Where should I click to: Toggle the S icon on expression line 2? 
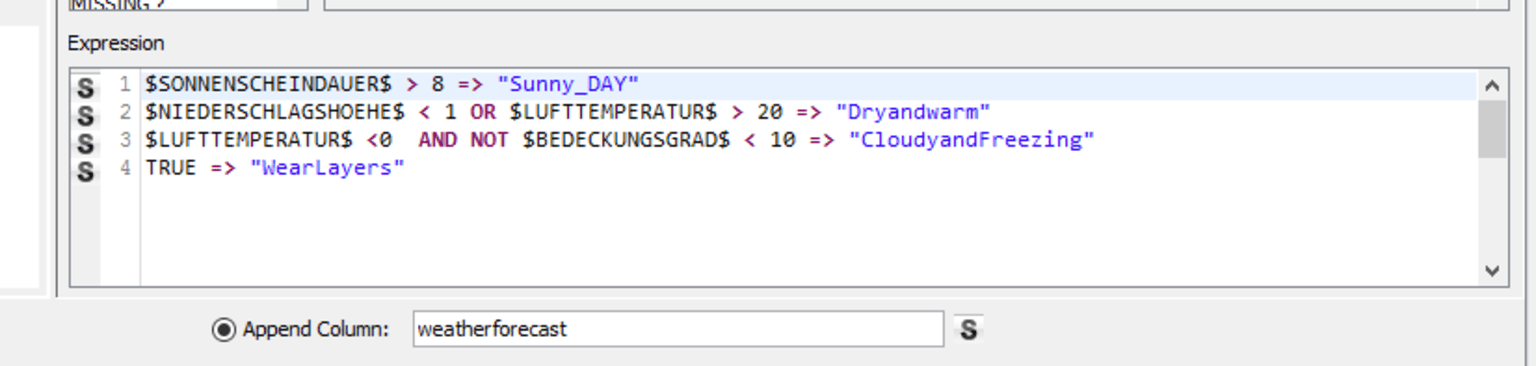pos(86,115)
